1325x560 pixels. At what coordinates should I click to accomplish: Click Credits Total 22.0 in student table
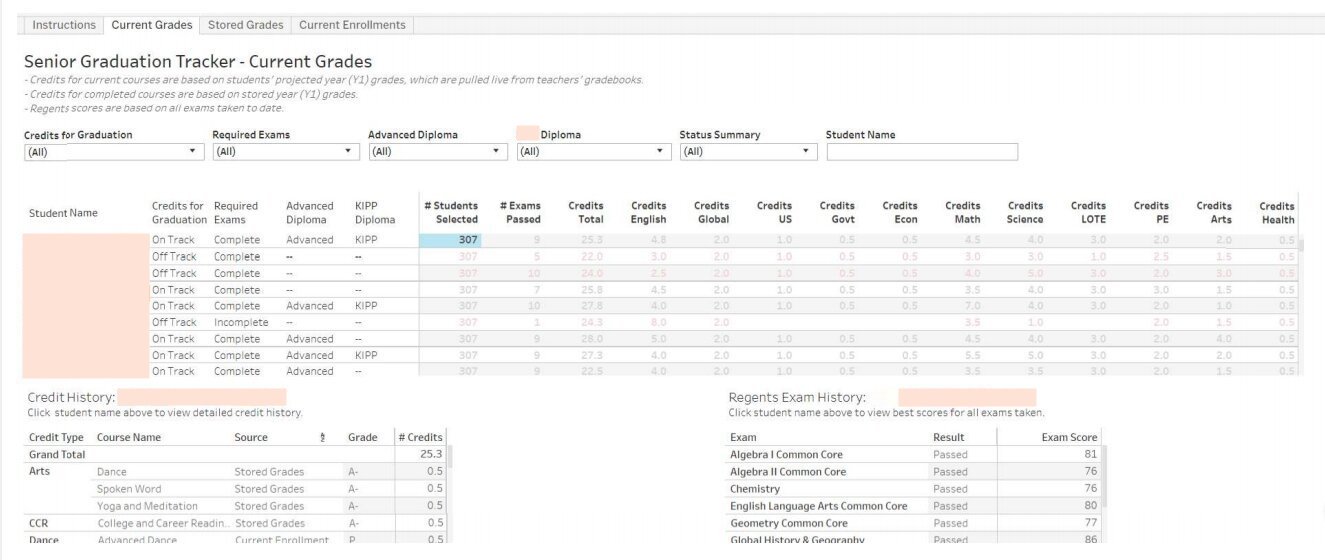pyautogui.click(x=593, y=257)
